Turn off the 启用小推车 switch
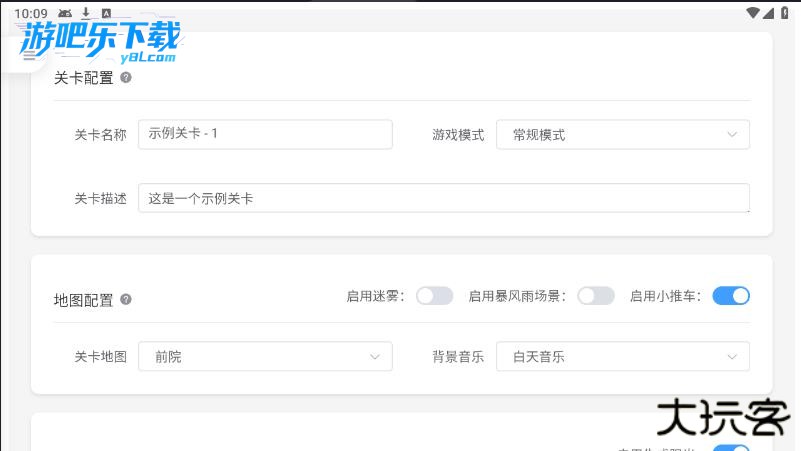Image resolution: width=801 pixels, height=451 pixels. point(731,296)
